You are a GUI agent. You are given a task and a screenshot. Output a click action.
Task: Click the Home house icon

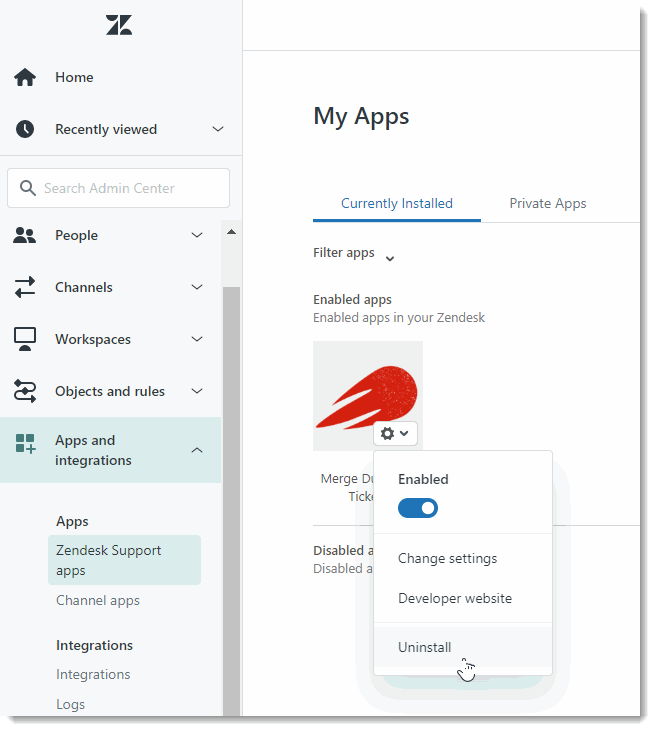(x=25, y=77)
